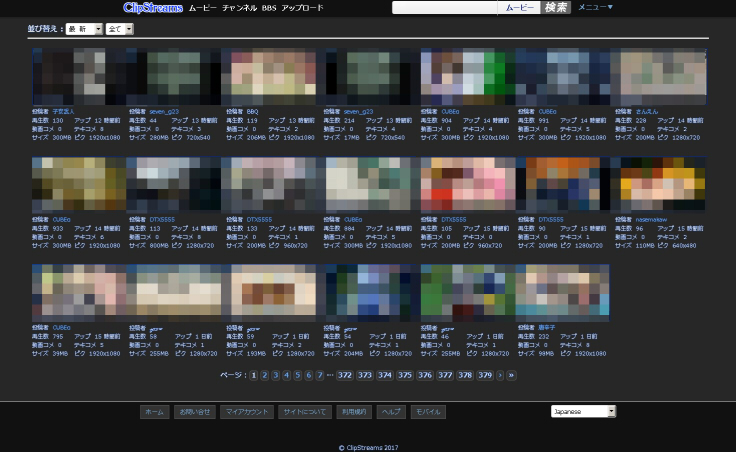This screenshot has height=452, width=736.
Task: Click CUBEo uploader link on 904-view video
Action: (x=450, y=112)
